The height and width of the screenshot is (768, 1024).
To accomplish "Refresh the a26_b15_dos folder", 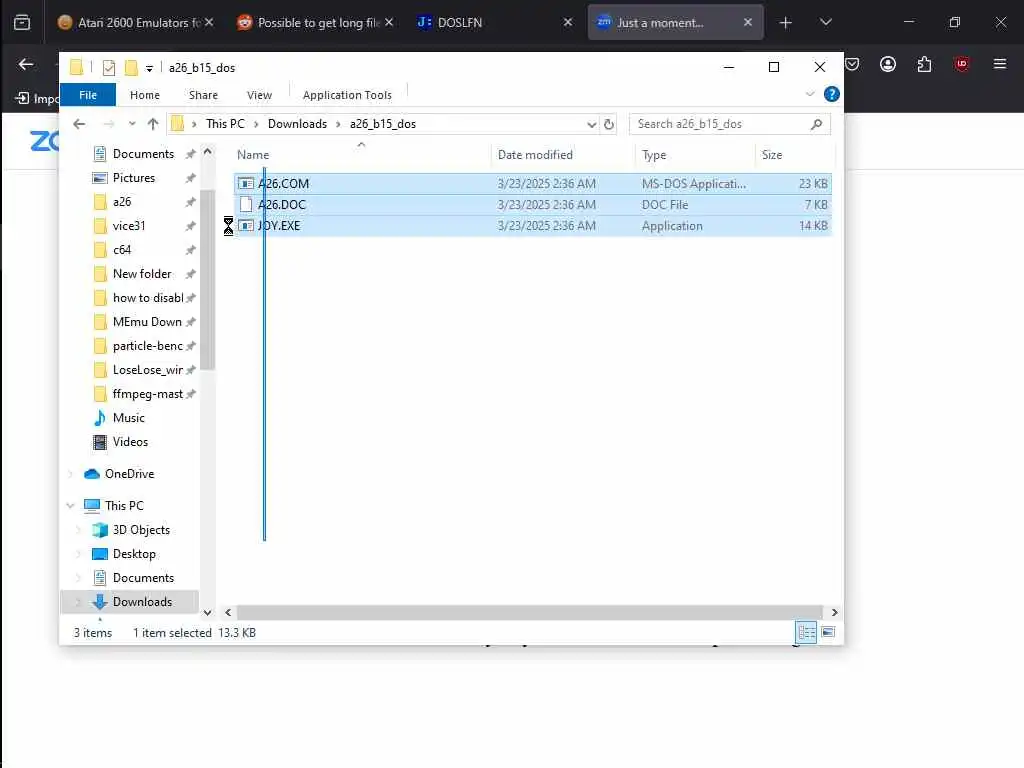I will tap(609, 124).
